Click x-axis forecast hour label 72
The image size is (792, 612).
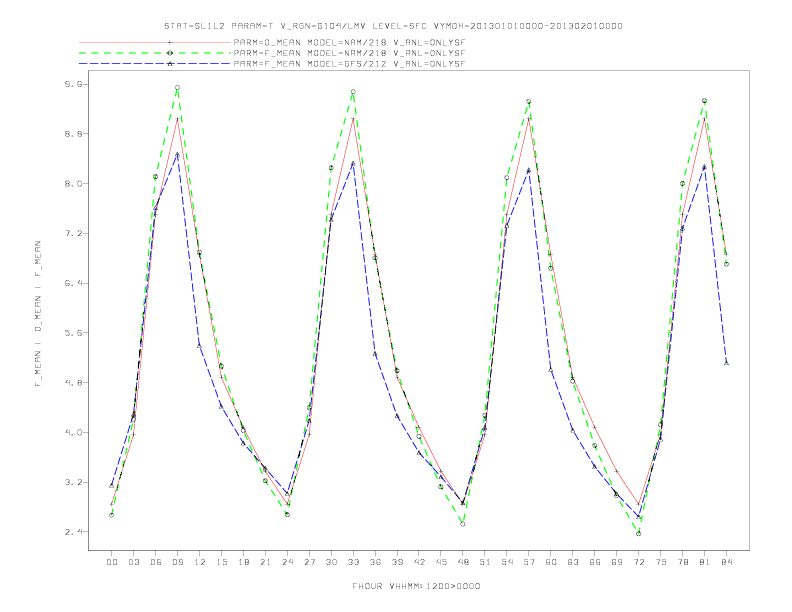[x=638, y=562]
